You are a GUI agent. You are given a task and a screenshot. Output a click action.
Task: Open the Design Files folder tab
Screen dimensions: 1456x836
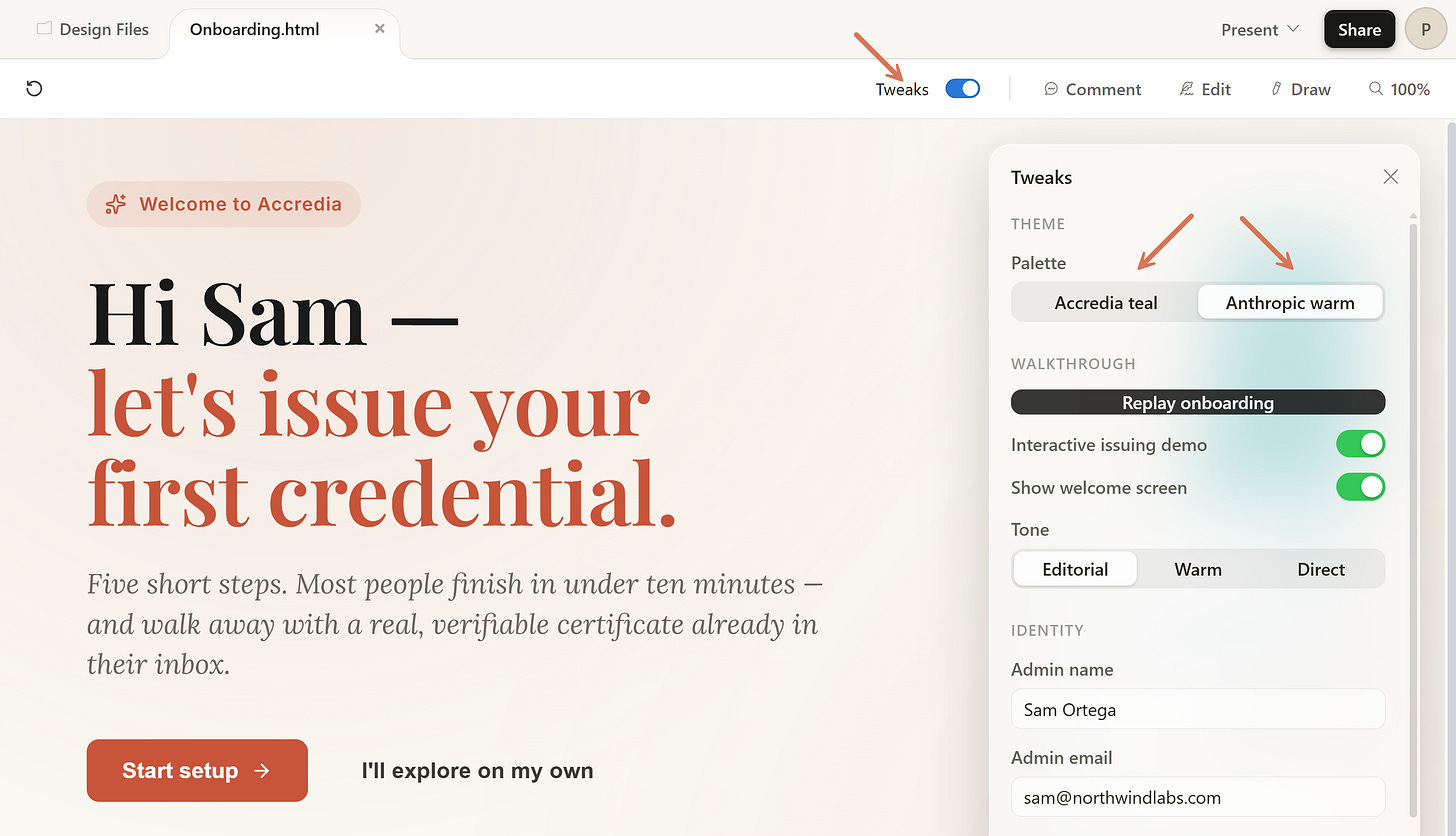(93, 29)
